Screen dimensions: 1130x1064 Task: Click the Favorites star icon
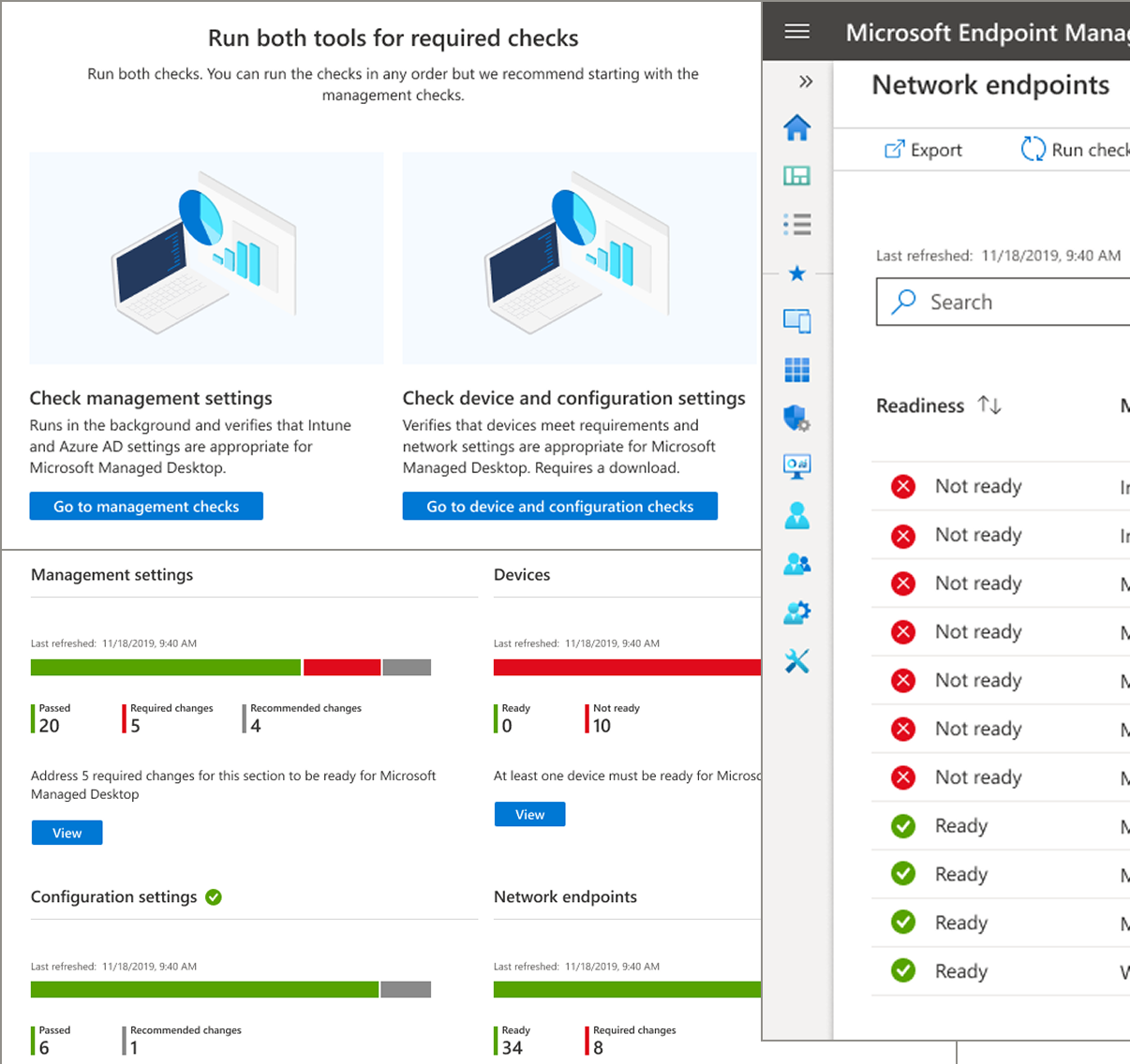point(797,273)
